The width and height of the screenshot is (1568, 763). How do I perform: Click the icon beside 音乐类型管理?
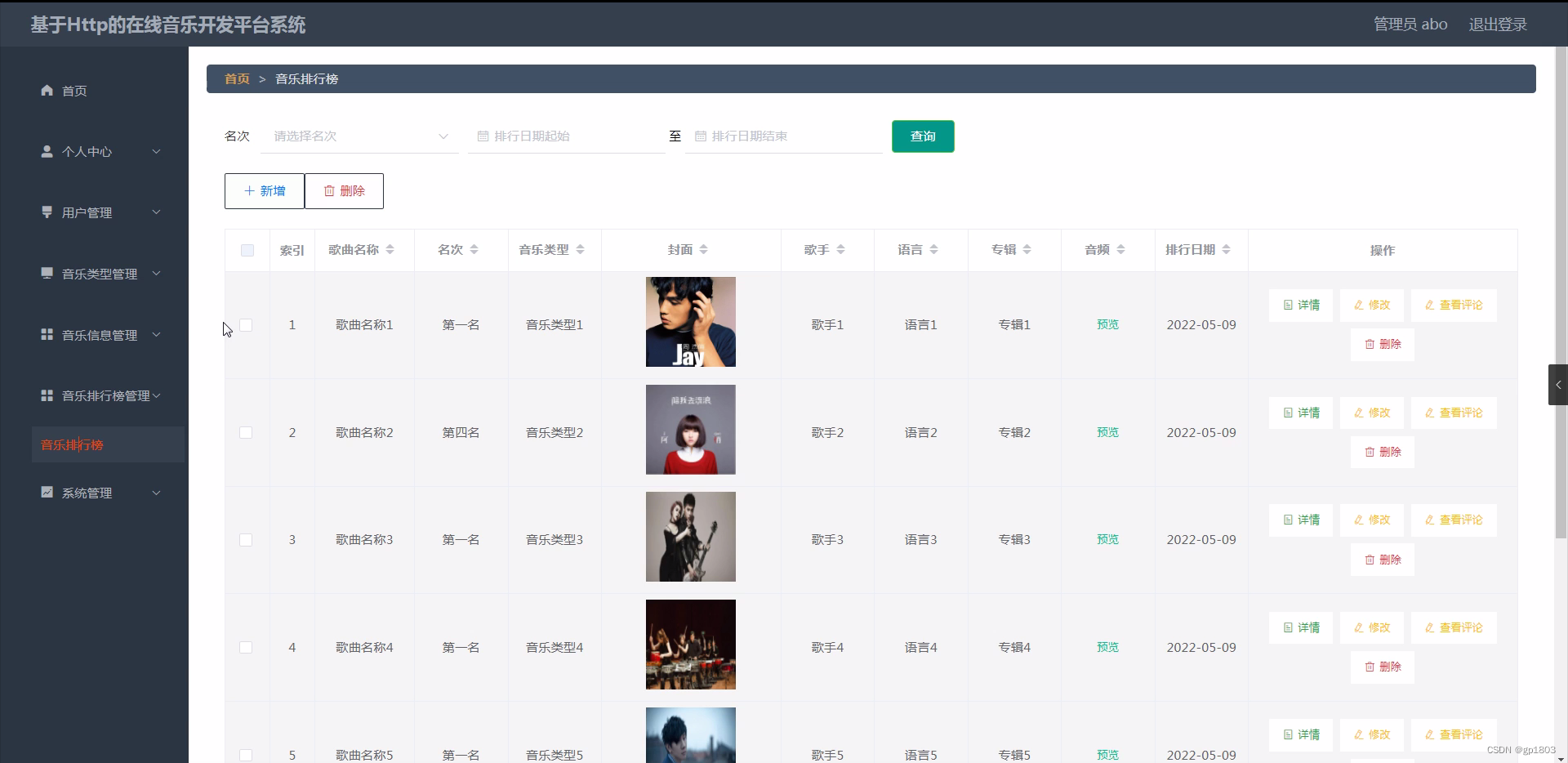pos(47,274)
